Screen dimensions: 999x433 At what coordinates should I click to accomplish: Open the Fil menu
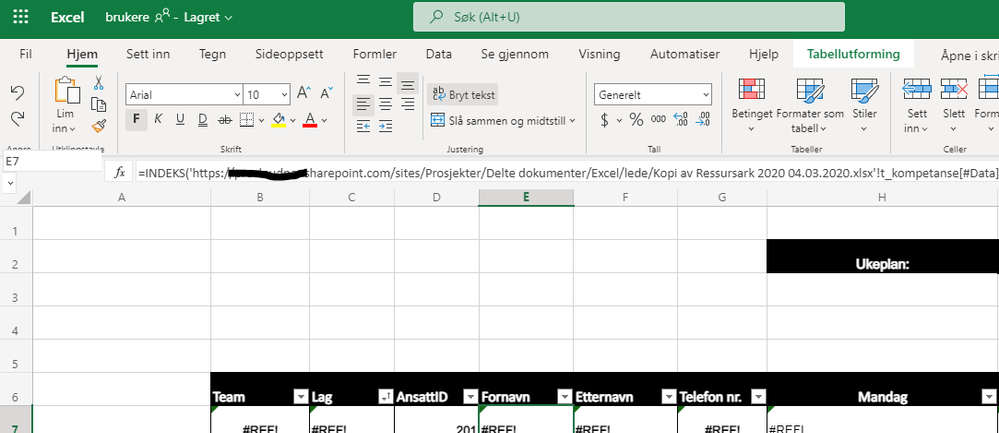25,54
